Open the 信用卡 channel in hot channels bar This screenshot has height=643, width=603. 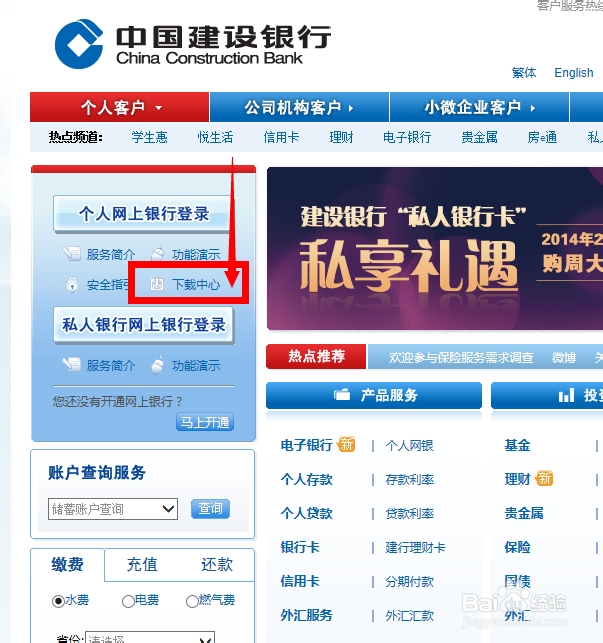click(x=281, y=137)
